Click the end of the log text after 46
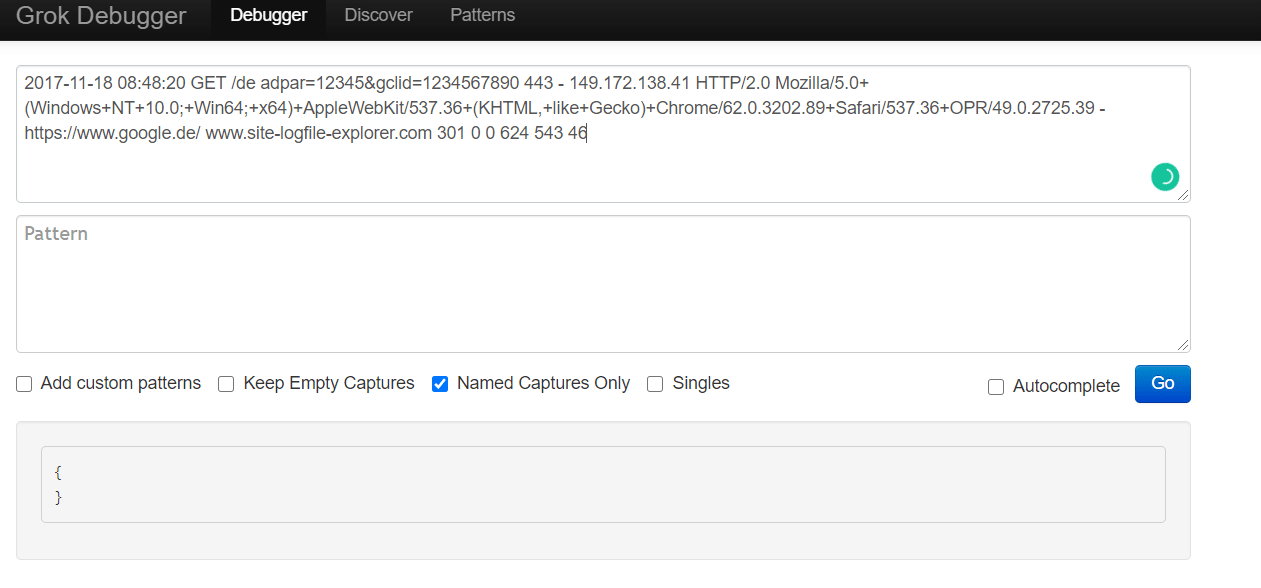 (x=587, y=132)
